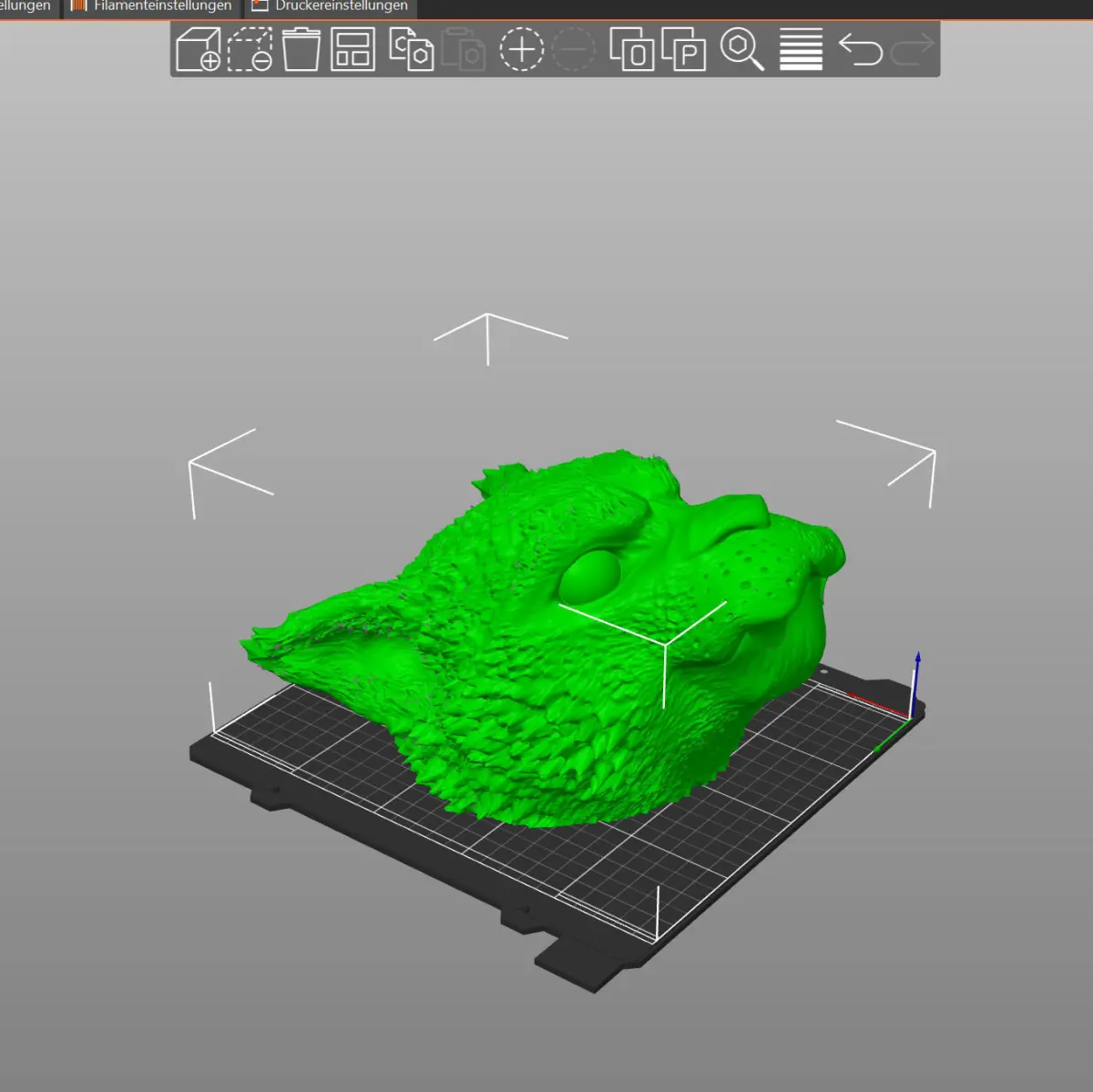Click the Split to parts icon
1093x1092 pixels.
click(x=683, y=49)
